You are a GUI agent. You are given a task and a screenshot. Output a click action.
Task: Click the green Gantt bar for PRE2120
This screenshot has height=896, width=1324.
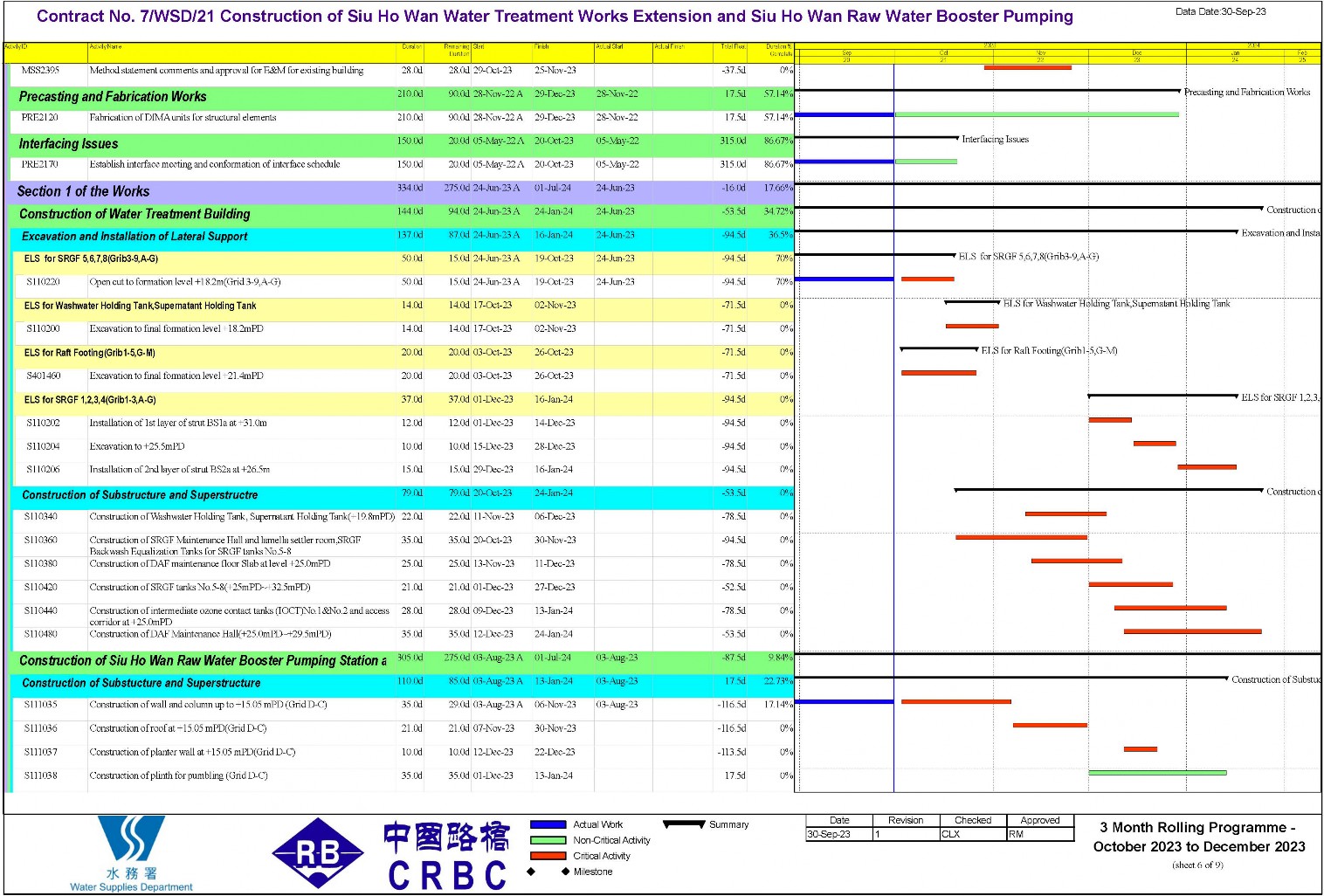(x=1037, y=114)
